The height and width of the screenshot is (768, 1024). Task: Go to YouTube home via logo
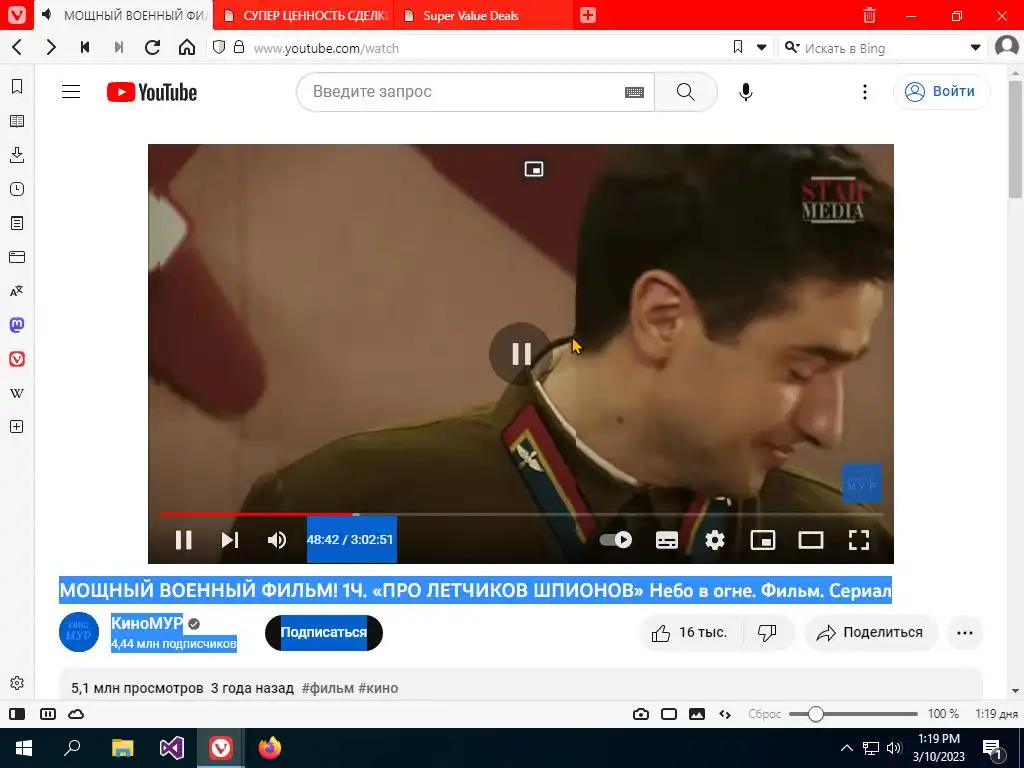[152, 92]
